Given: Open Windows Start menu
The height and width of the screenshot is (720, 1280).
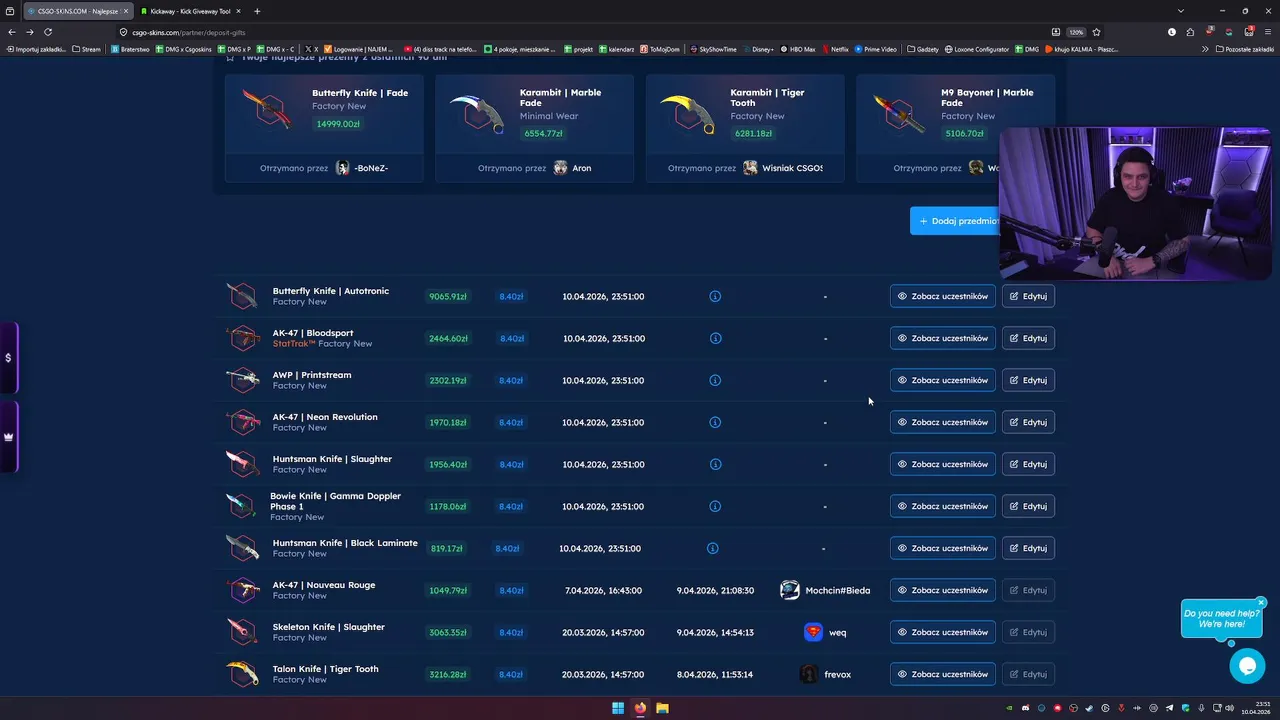Looking at the screenshot, I should click(x=618, y=708).
